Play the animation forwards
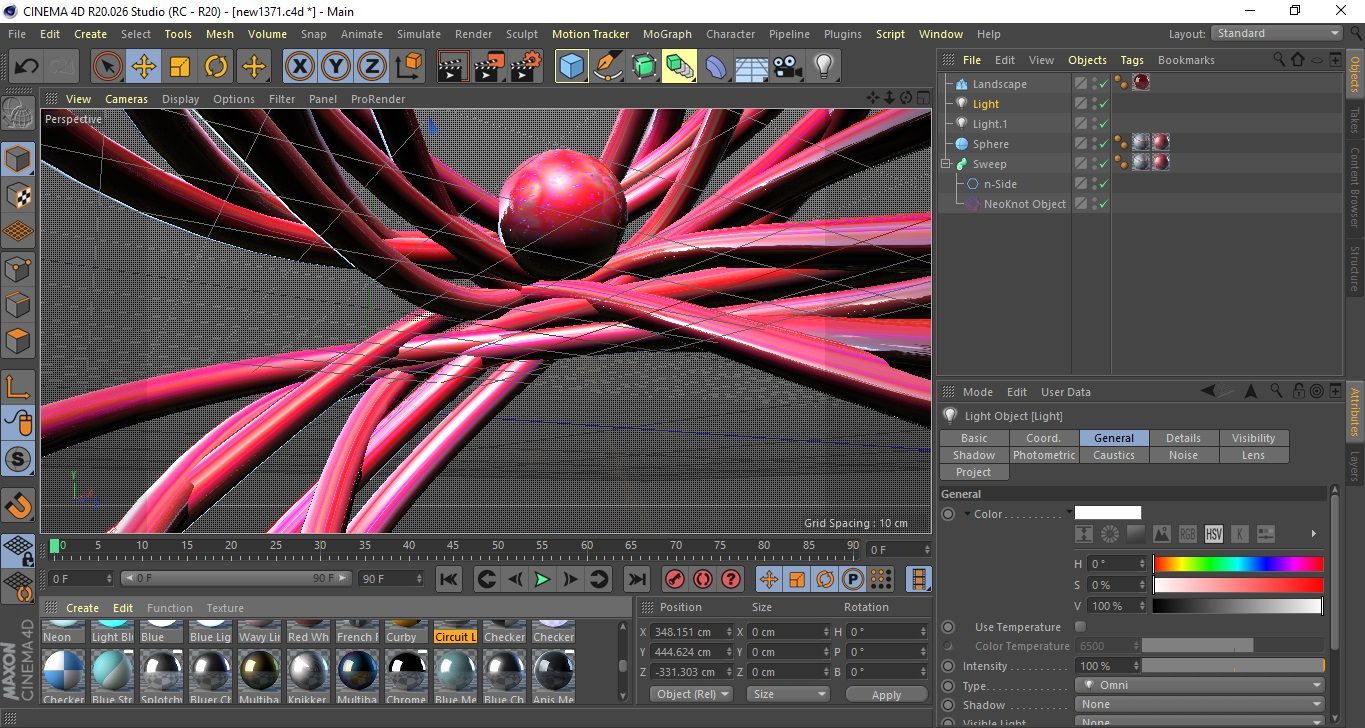1365x728 pixels. click(542, 579)
